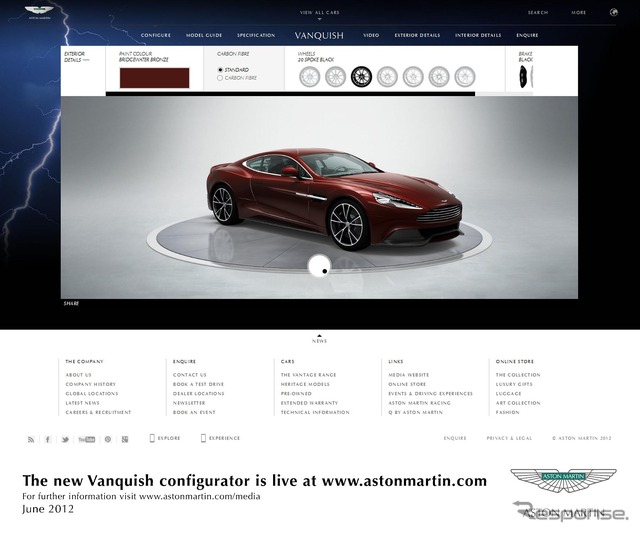Select the fifth wheel design option
The image size is (640, 533).
(x=413, y=76)
